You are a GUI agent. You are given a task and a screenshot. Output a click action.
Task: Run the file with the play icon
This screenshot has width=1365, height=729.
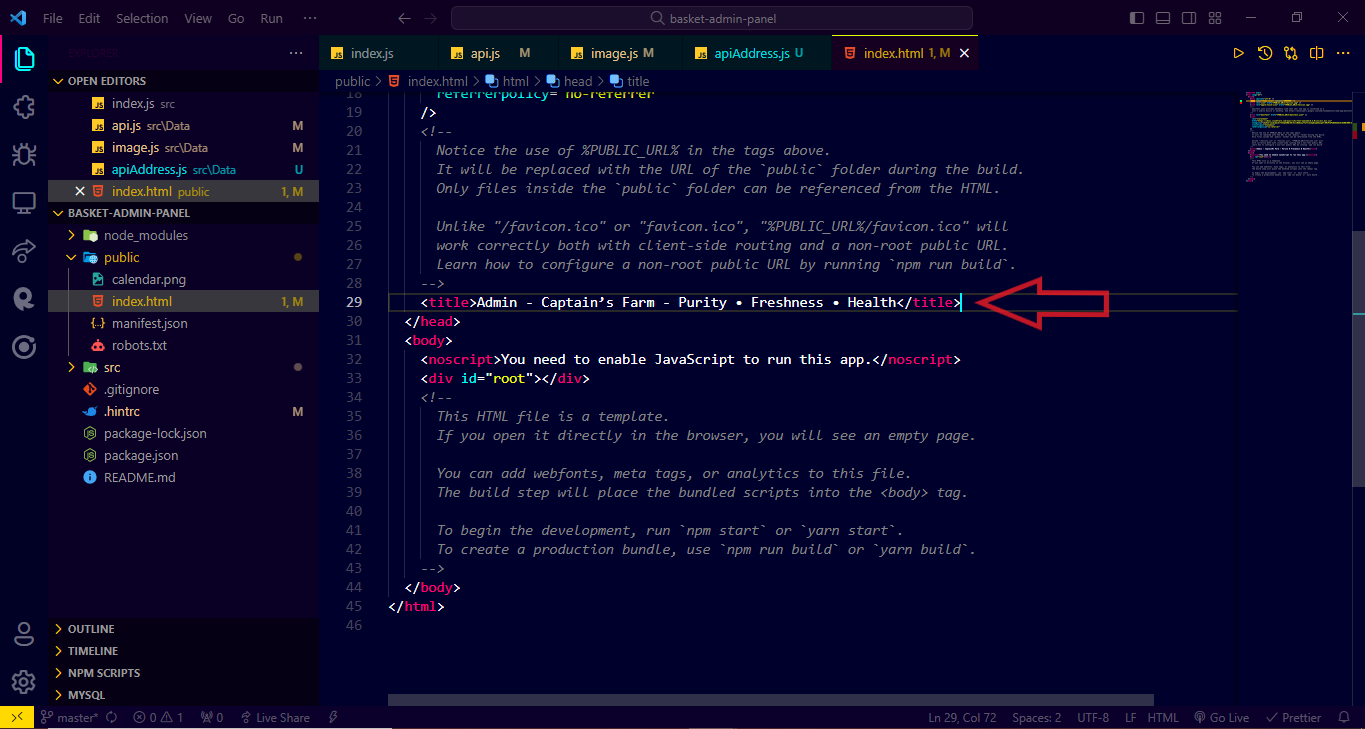click(x=1239, y=53)
